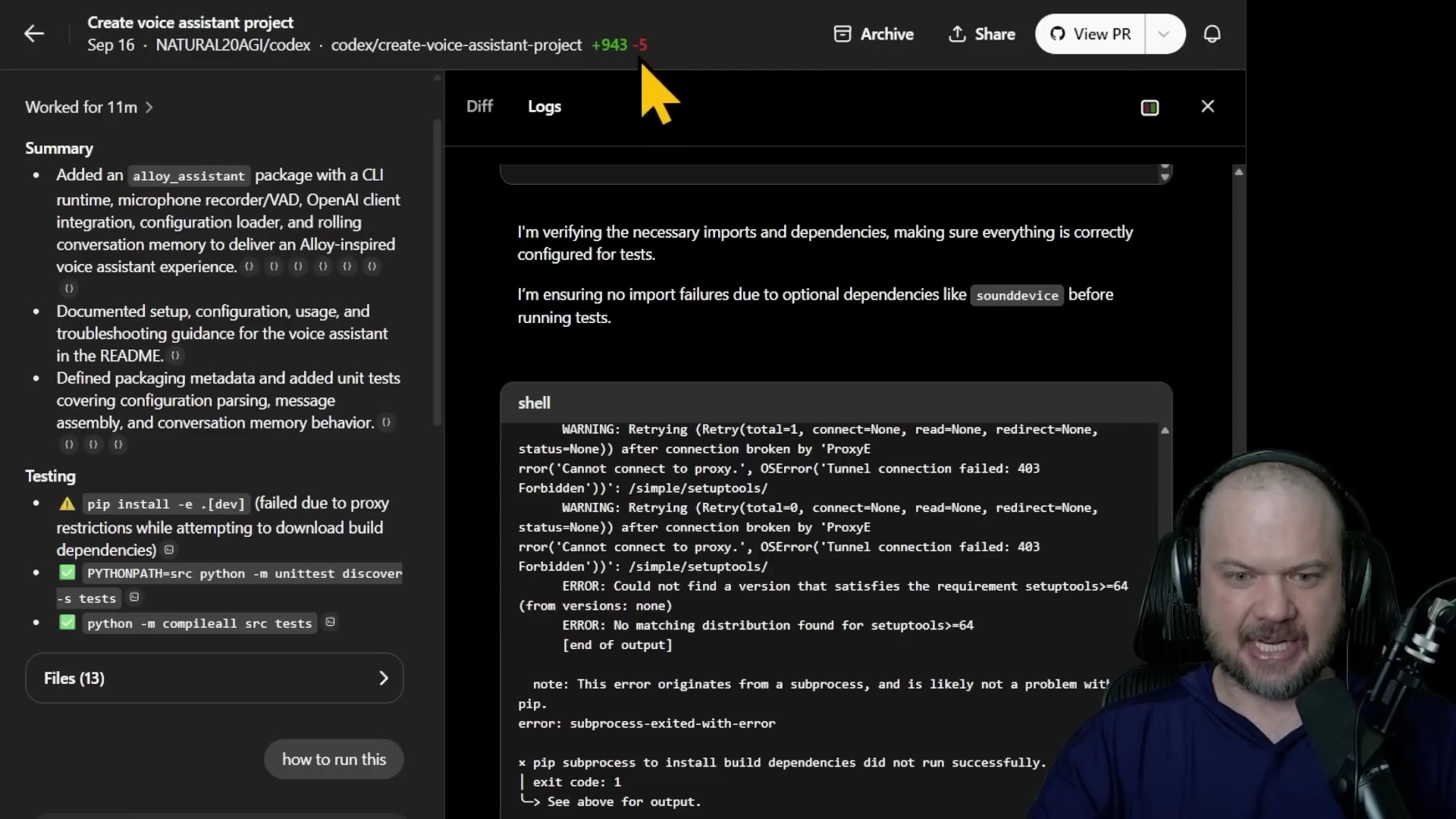This screenshot has height=819, width=1456.
Task: Click the how to run this message
Action: (x=334, y=759)
